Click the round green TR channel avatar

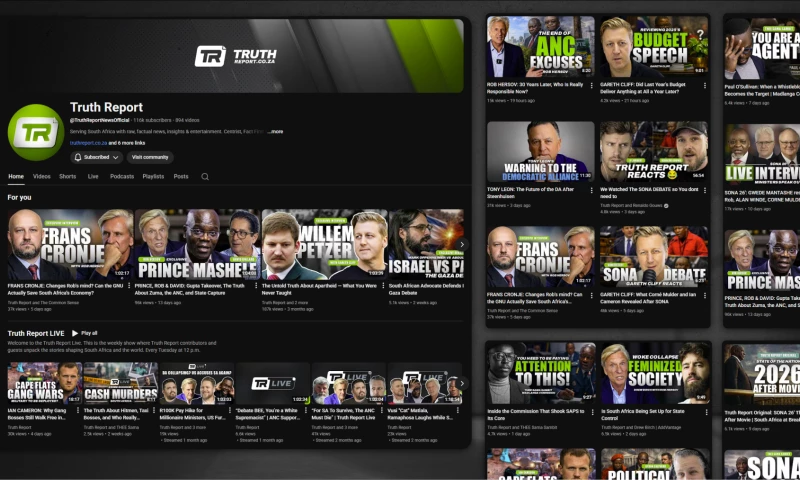click(x=36, y=132)
